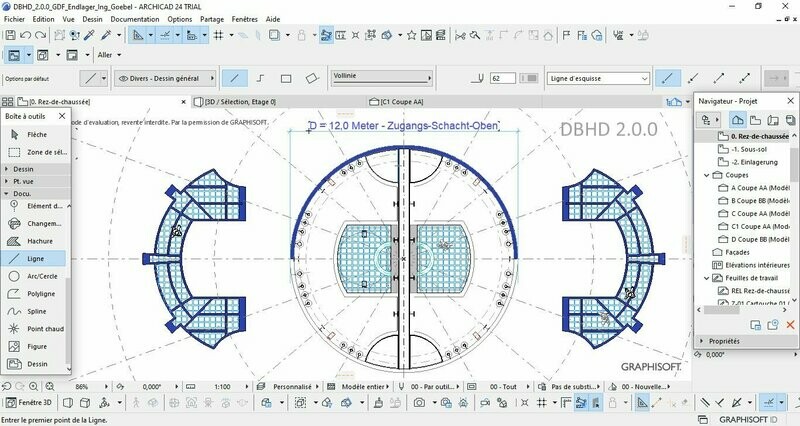Click the Redo arrow icon
The image size is (800, 426).
(x=40, y=35)
